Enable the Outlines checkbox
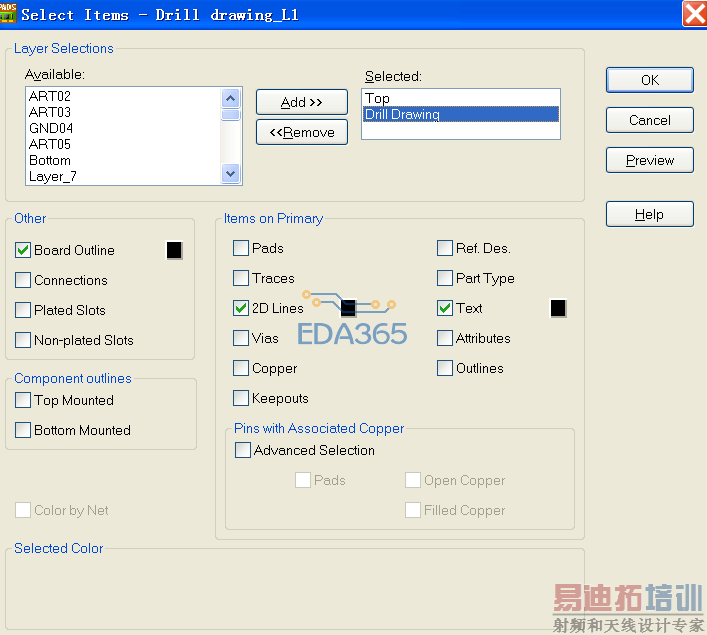The height and width of the screenshot is (635, 707). click(445, 368)
